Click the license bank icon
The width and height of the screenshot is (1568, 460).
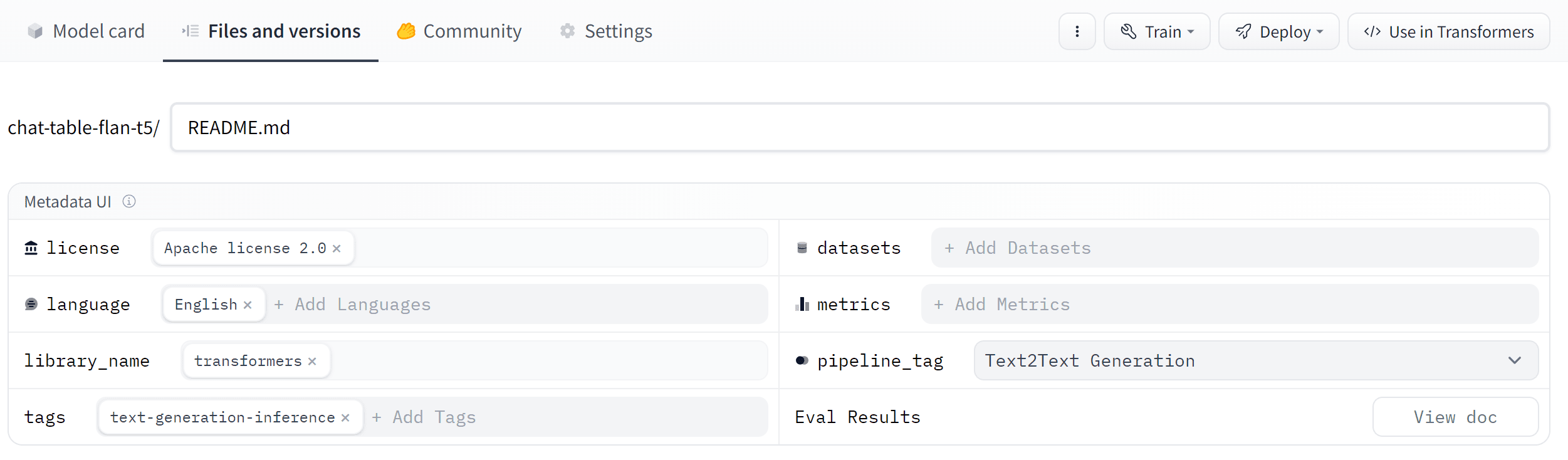point(31,248)
